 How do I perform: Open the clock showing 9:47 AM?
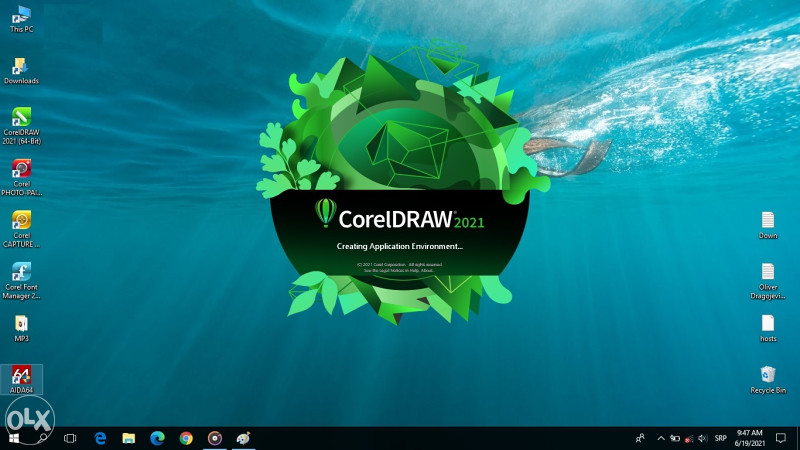click(x=749, y=438)
